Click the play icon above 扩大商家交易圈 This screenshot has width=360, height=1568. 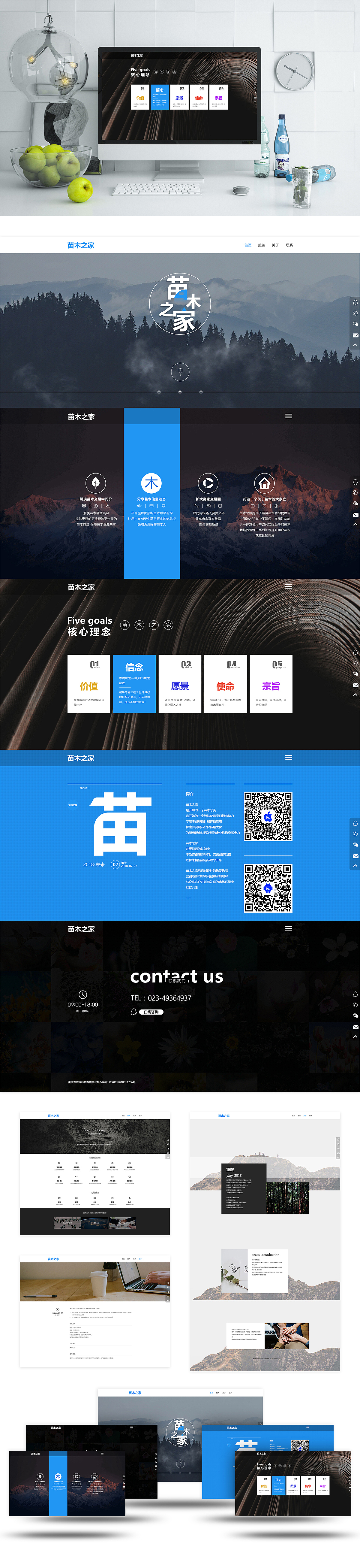click(x=208, y=483)
